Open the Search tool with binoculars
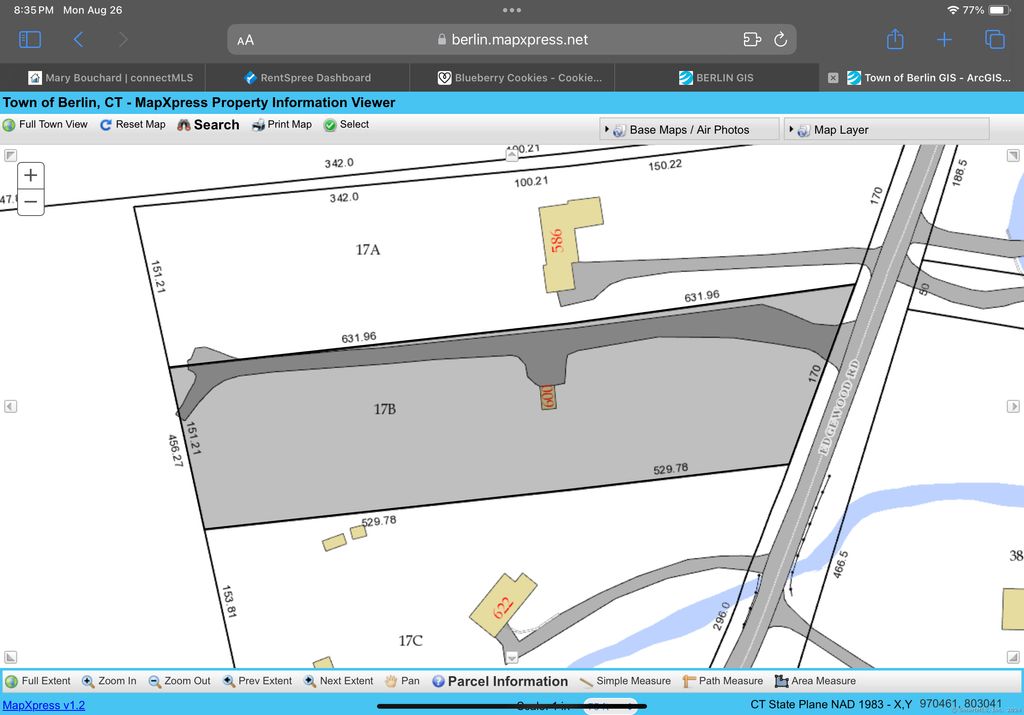 pos(209,125)
